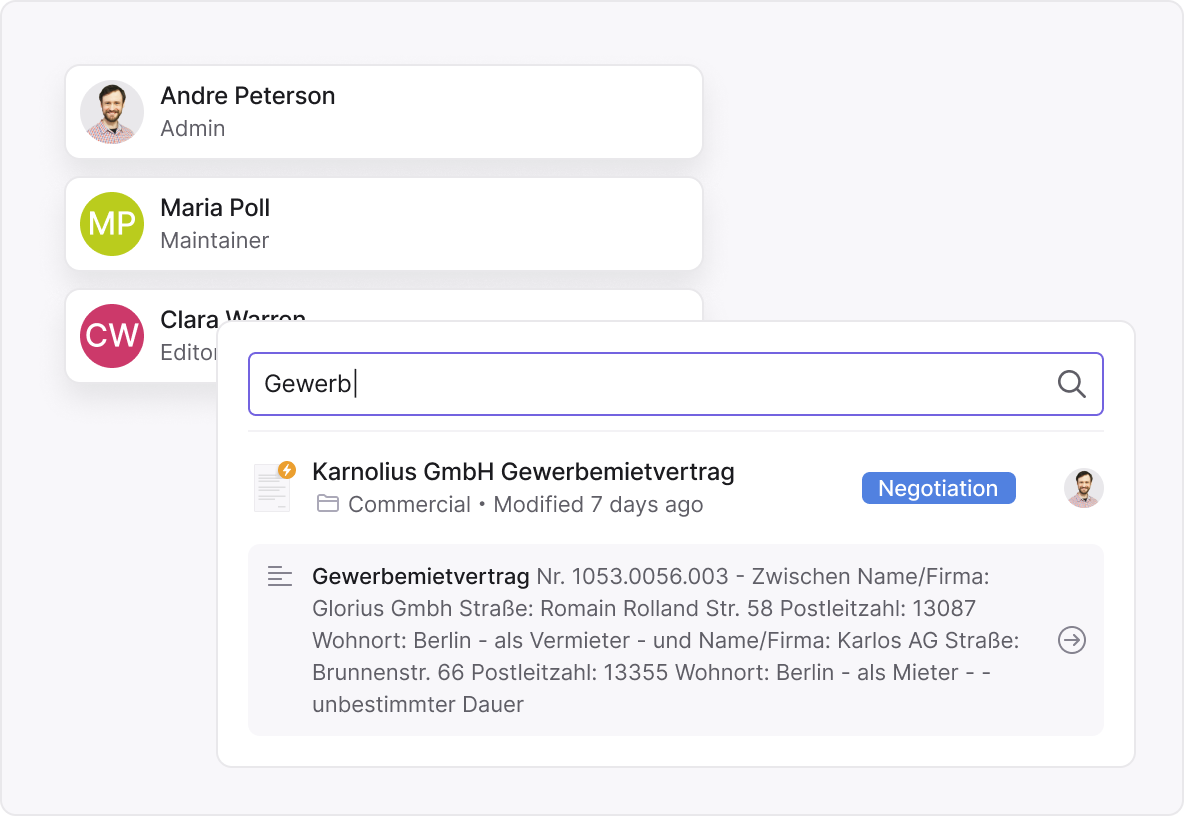Screen dimensions: 1184x816
Task: Click the Admin role label under Andre Peterson
Action: (x=193, y=128)
